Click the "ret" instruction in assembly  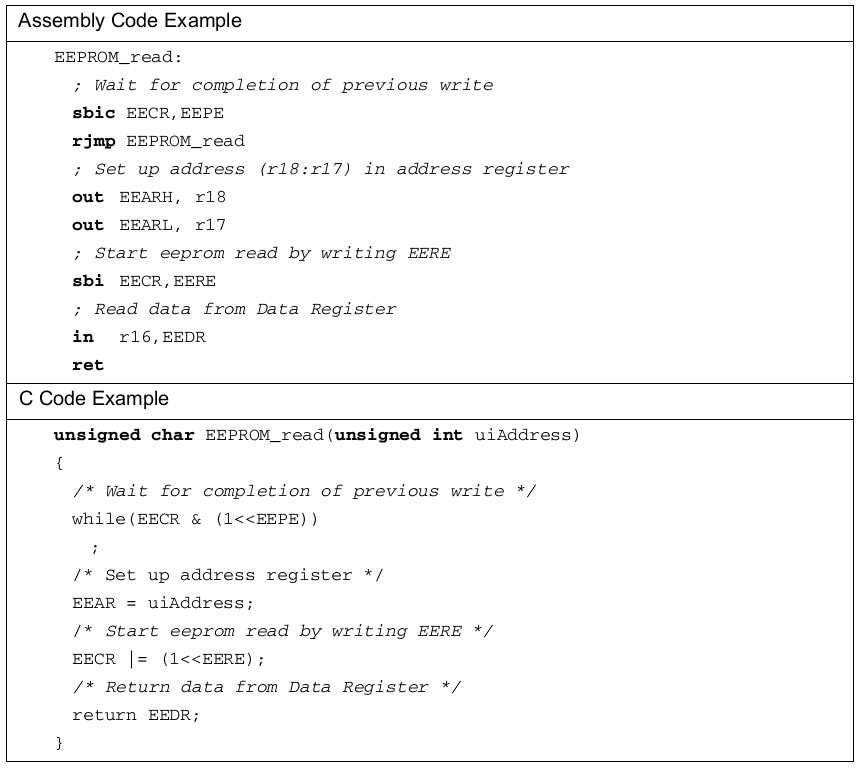[x=88, y=365]
